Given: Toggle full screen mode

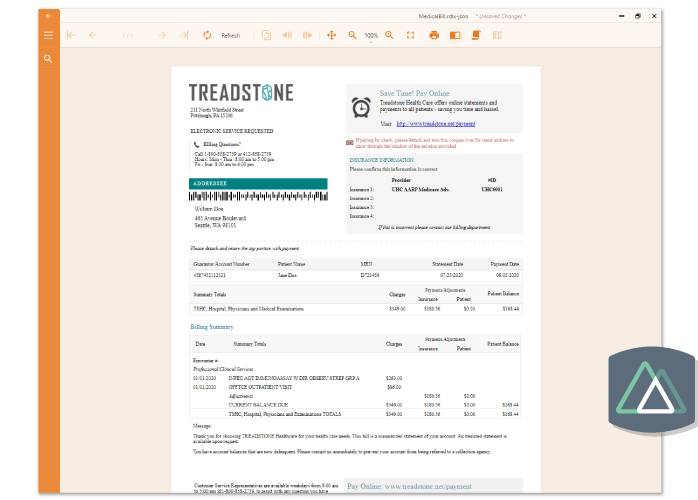Looking at the screenshot, I should click(410, 35).
